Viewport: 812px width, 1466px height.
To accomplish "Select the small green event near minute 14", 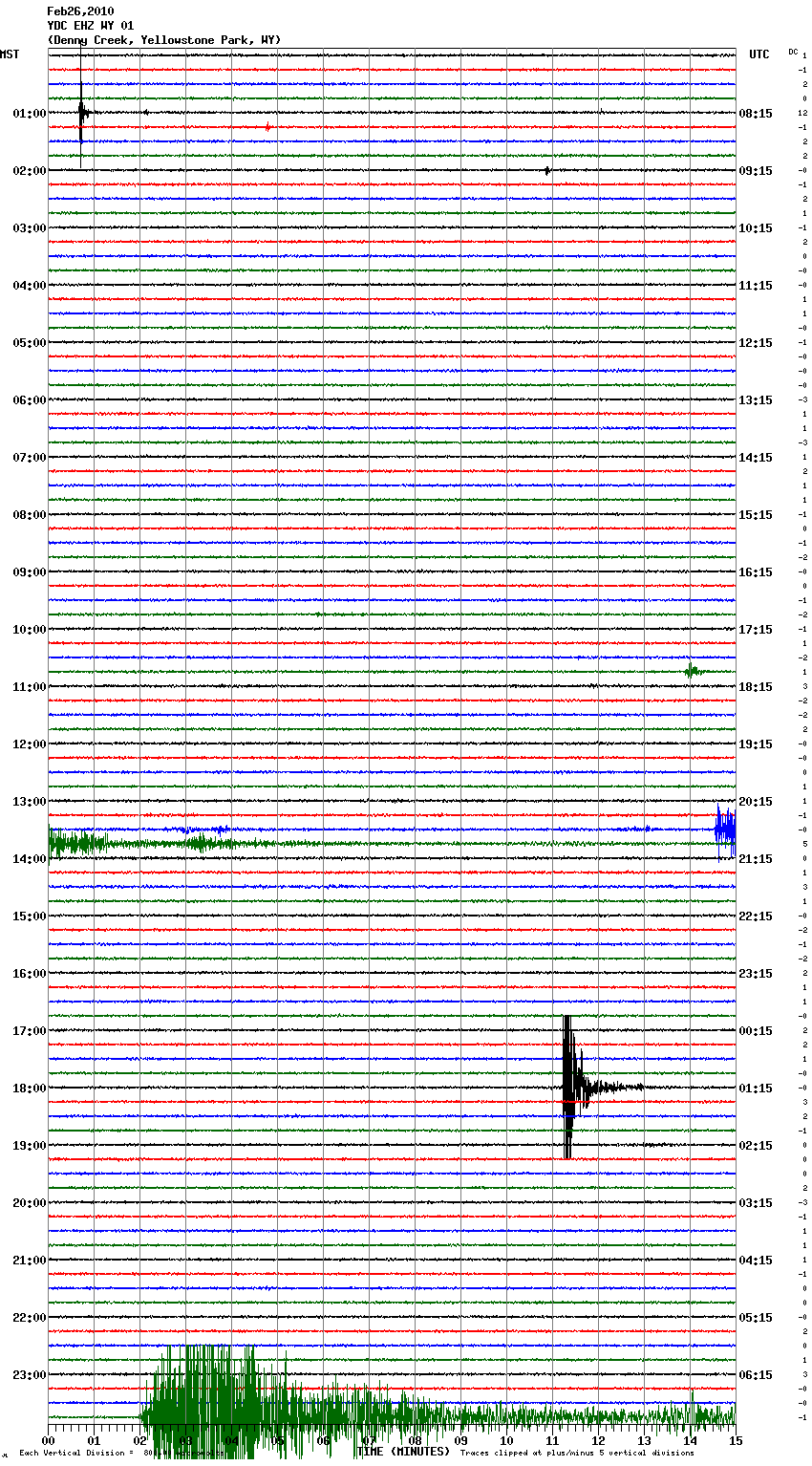I will tap(692, 671).
